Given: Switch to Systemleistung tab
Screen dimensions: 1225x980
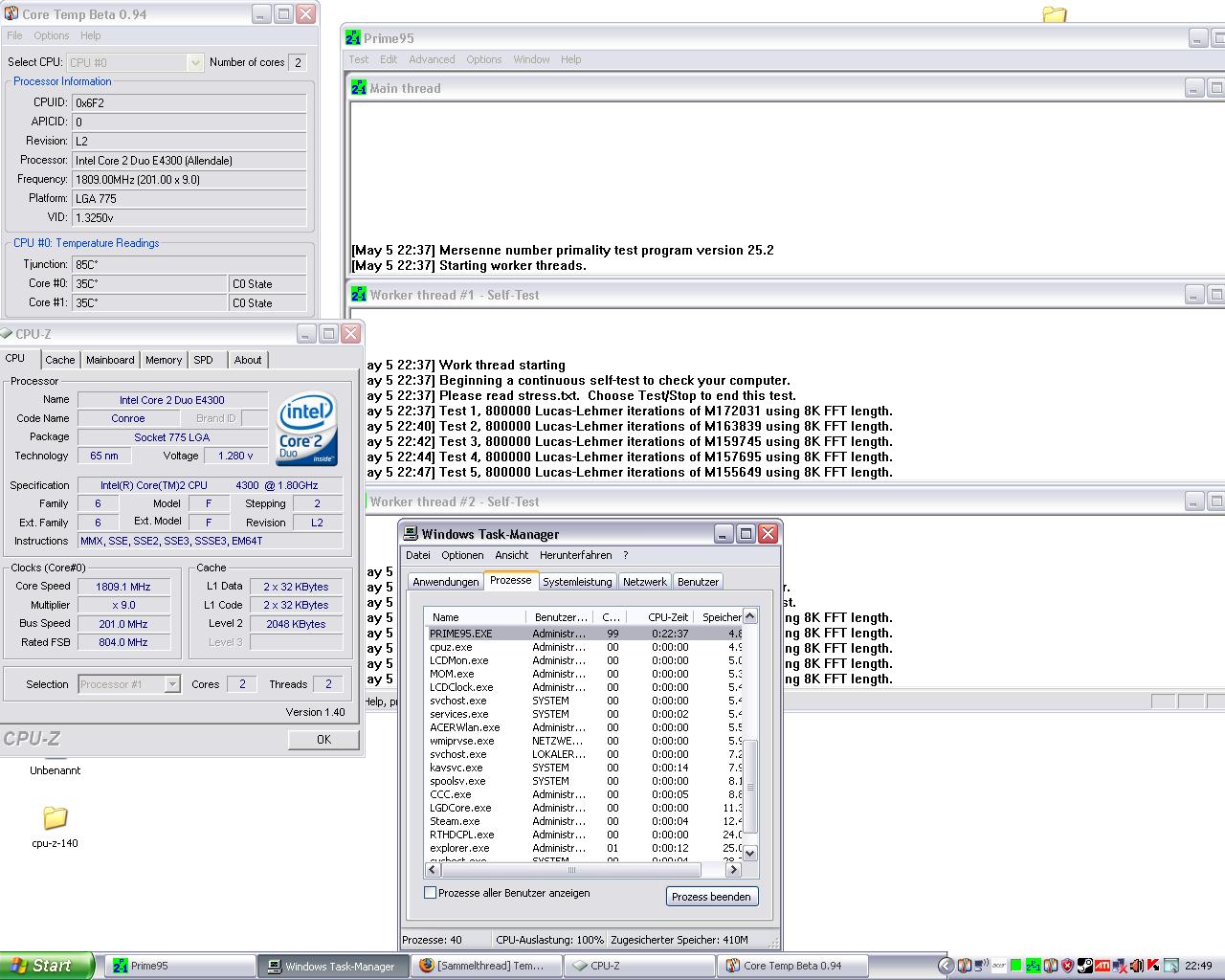Looking at the screenshot, I should pyautogui.click(x=577, y=582).
